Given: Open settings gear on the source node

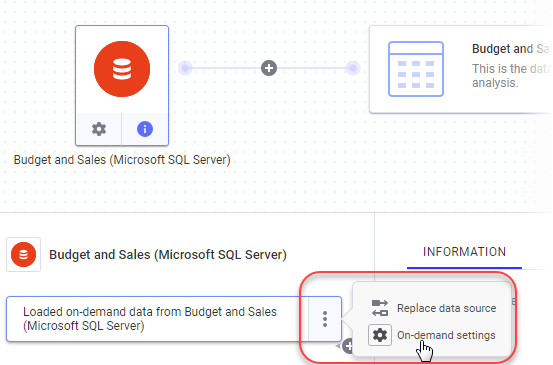Looking at the screenshot, I should 99,129.
